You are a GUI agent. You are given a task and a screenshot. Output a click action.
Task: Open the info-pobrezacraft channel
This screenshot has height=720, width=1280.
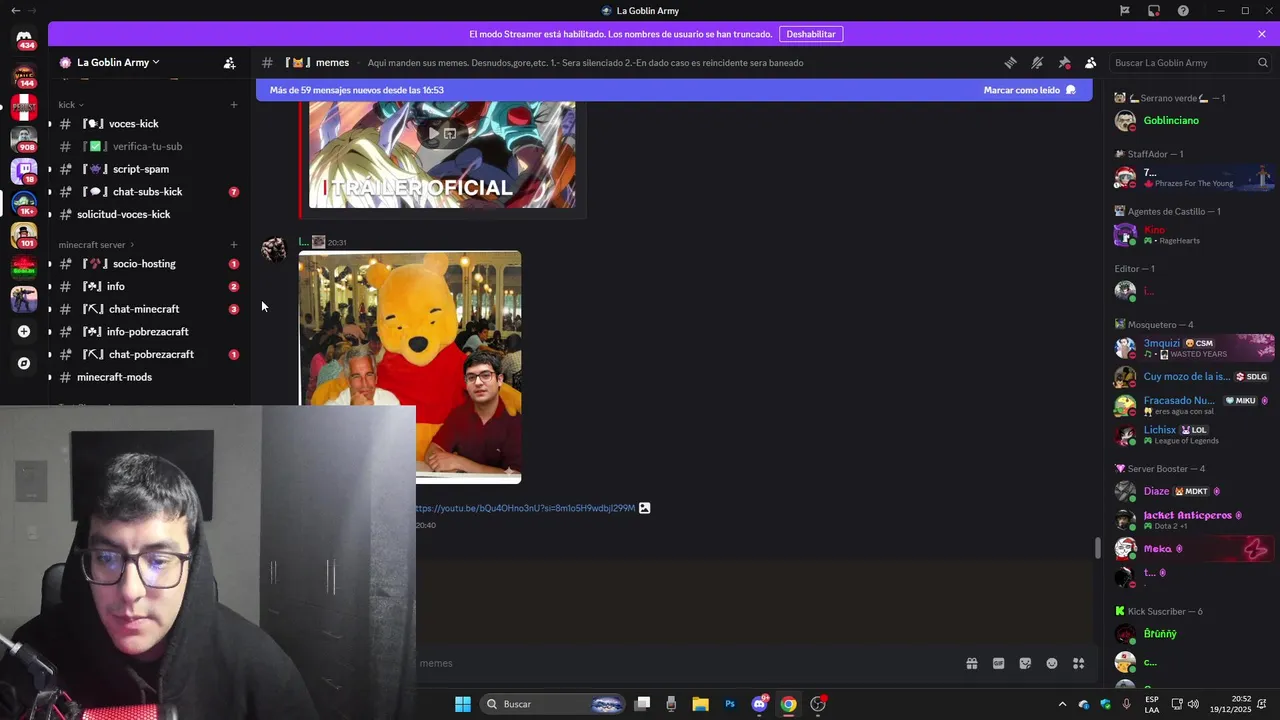tap(147, 332)
